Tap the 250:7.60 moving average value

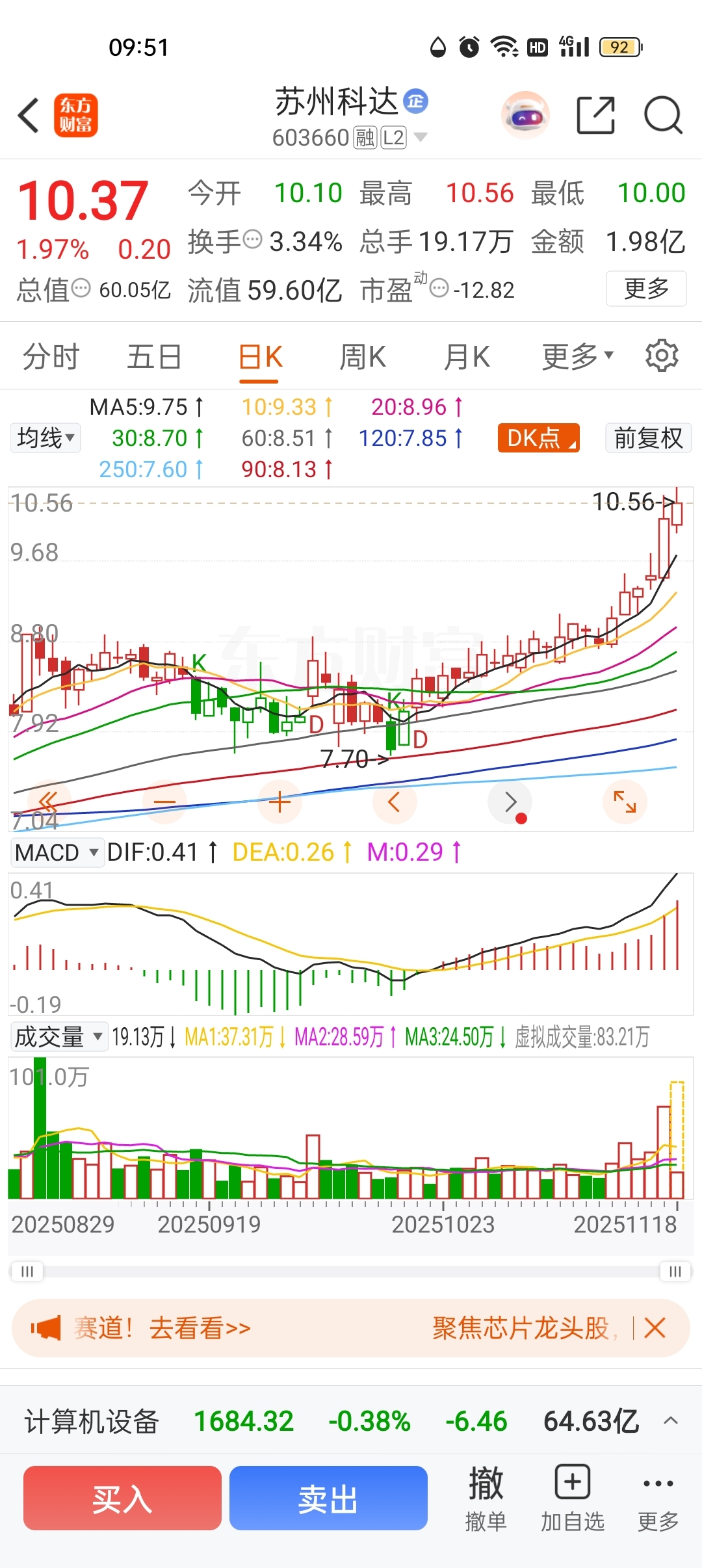coord(151,469)
